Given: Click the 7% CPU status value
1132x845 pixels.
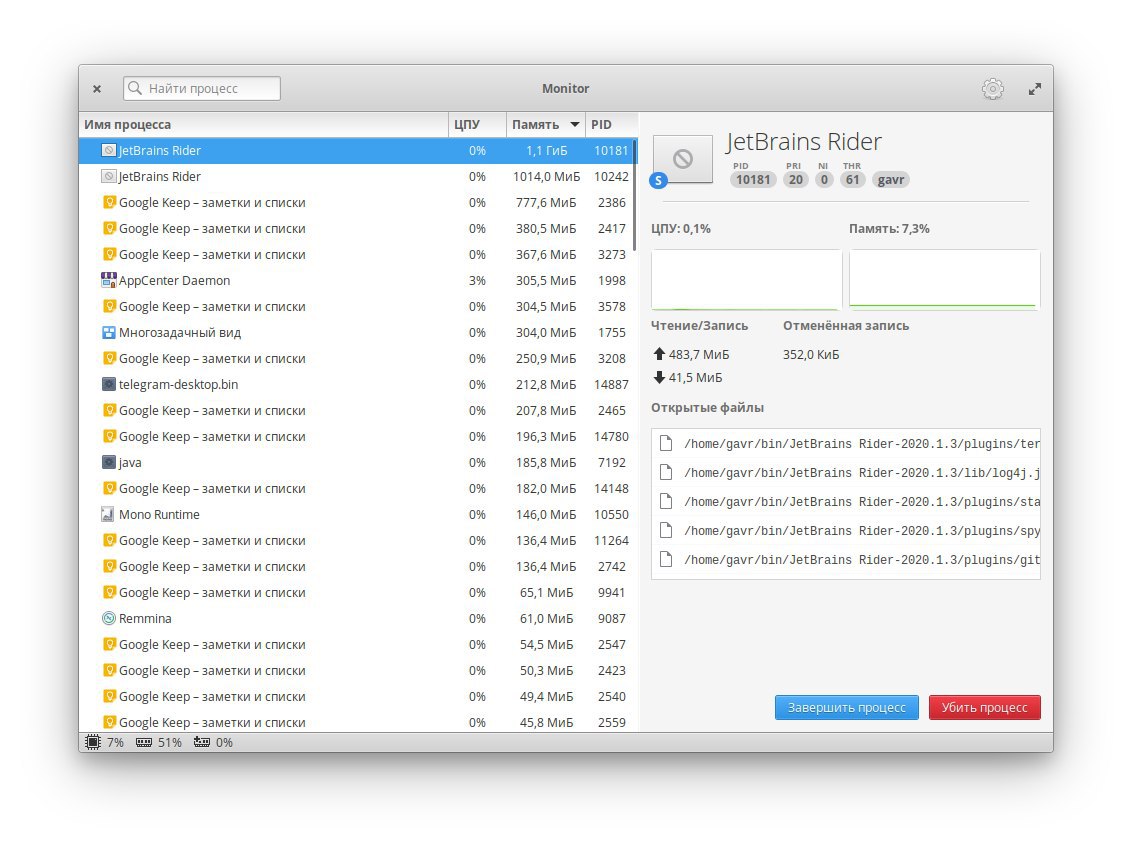Looking at the screenshot, I should [116, 742].
